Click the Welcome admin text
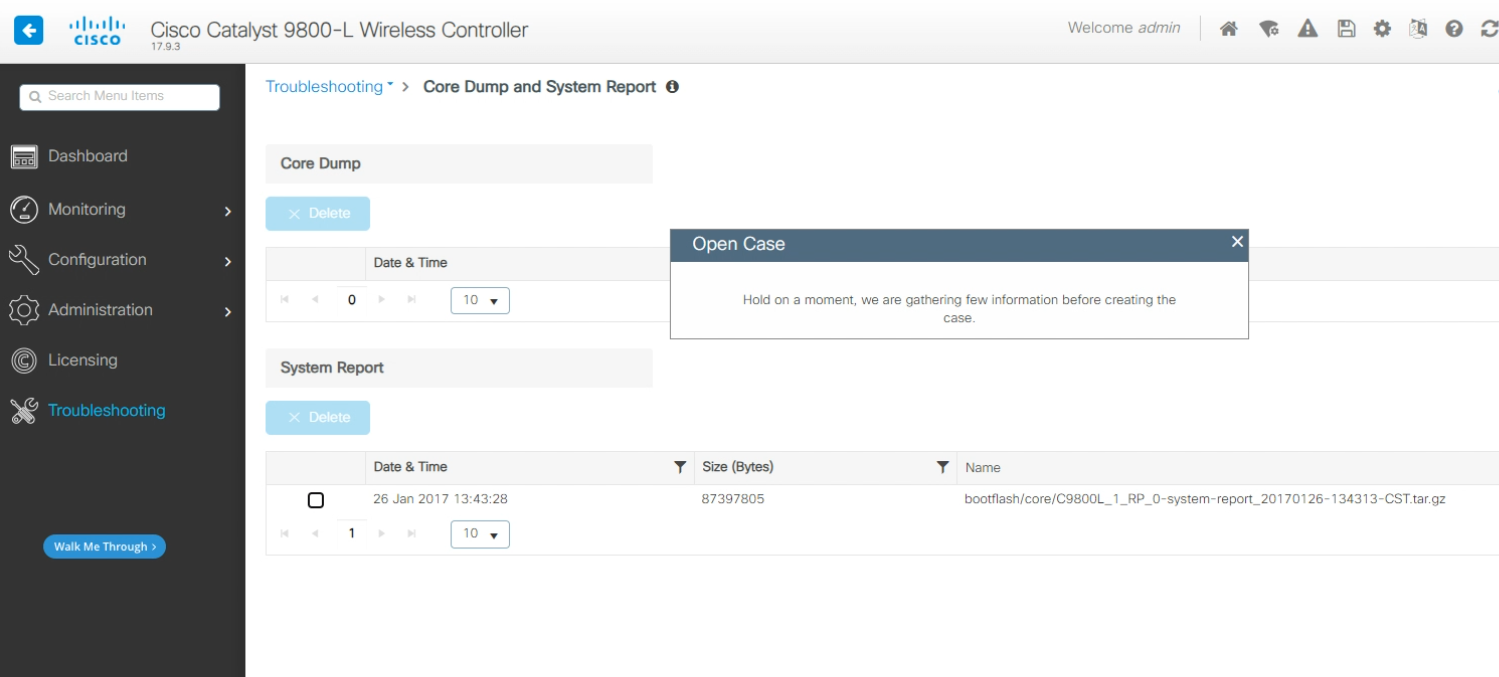The image size is (1499, 677). (1124, 29)
